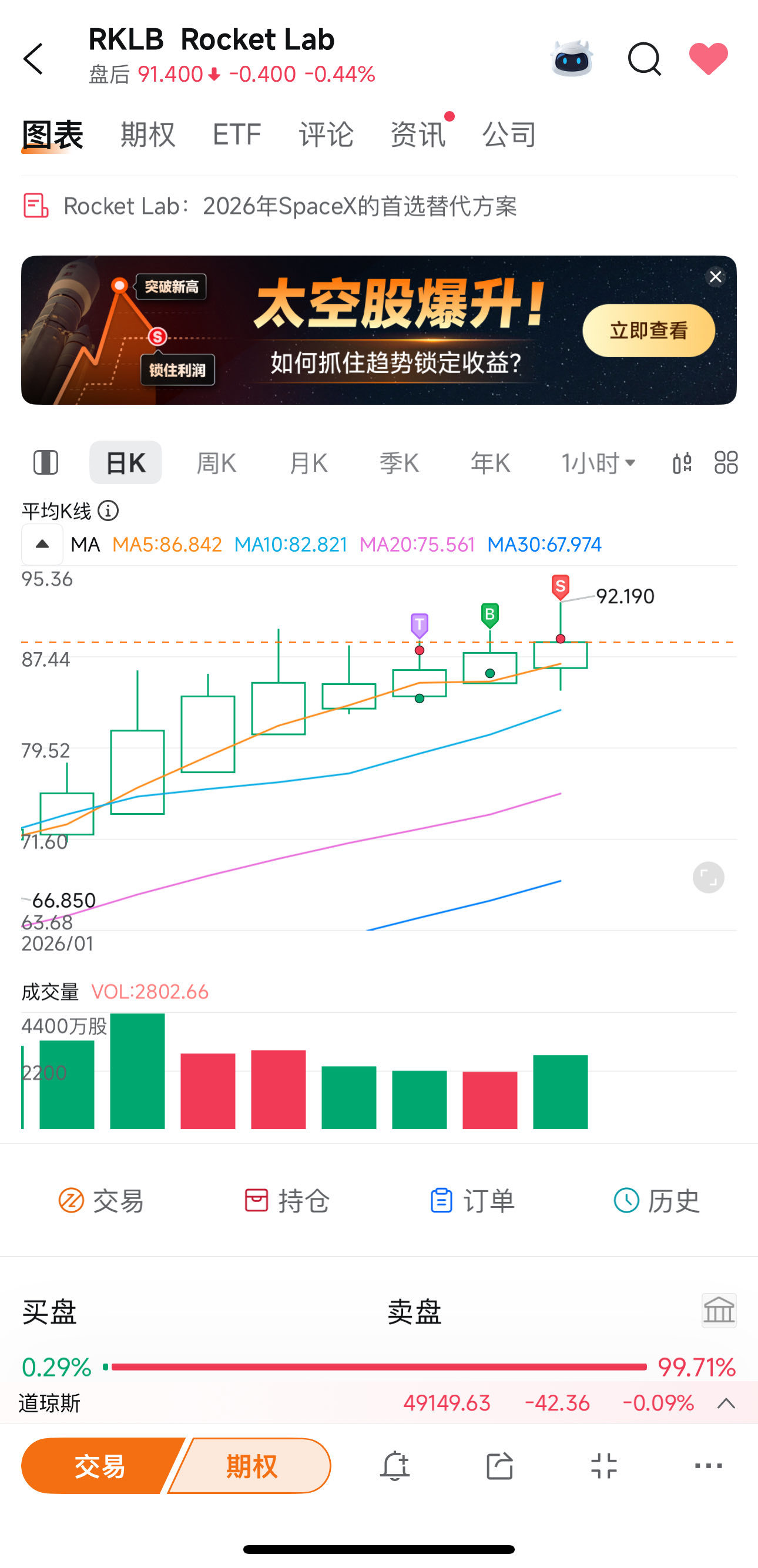
Task: Tap the back arrow icon
Action: click(x=33, y=59)
